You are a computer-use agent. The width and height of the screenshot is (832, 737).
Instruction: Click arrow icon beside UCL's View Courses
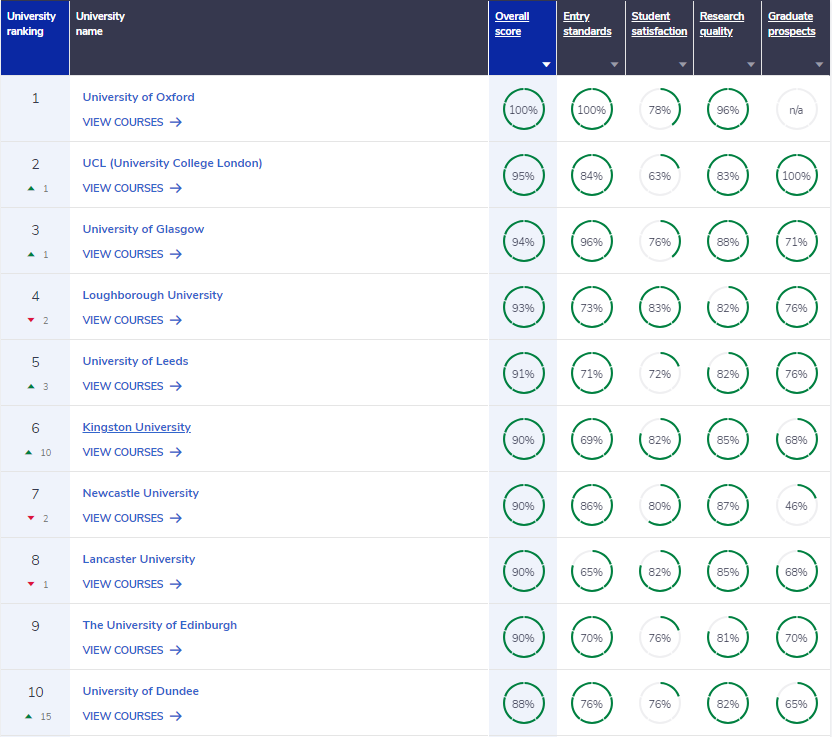point(176,188)
